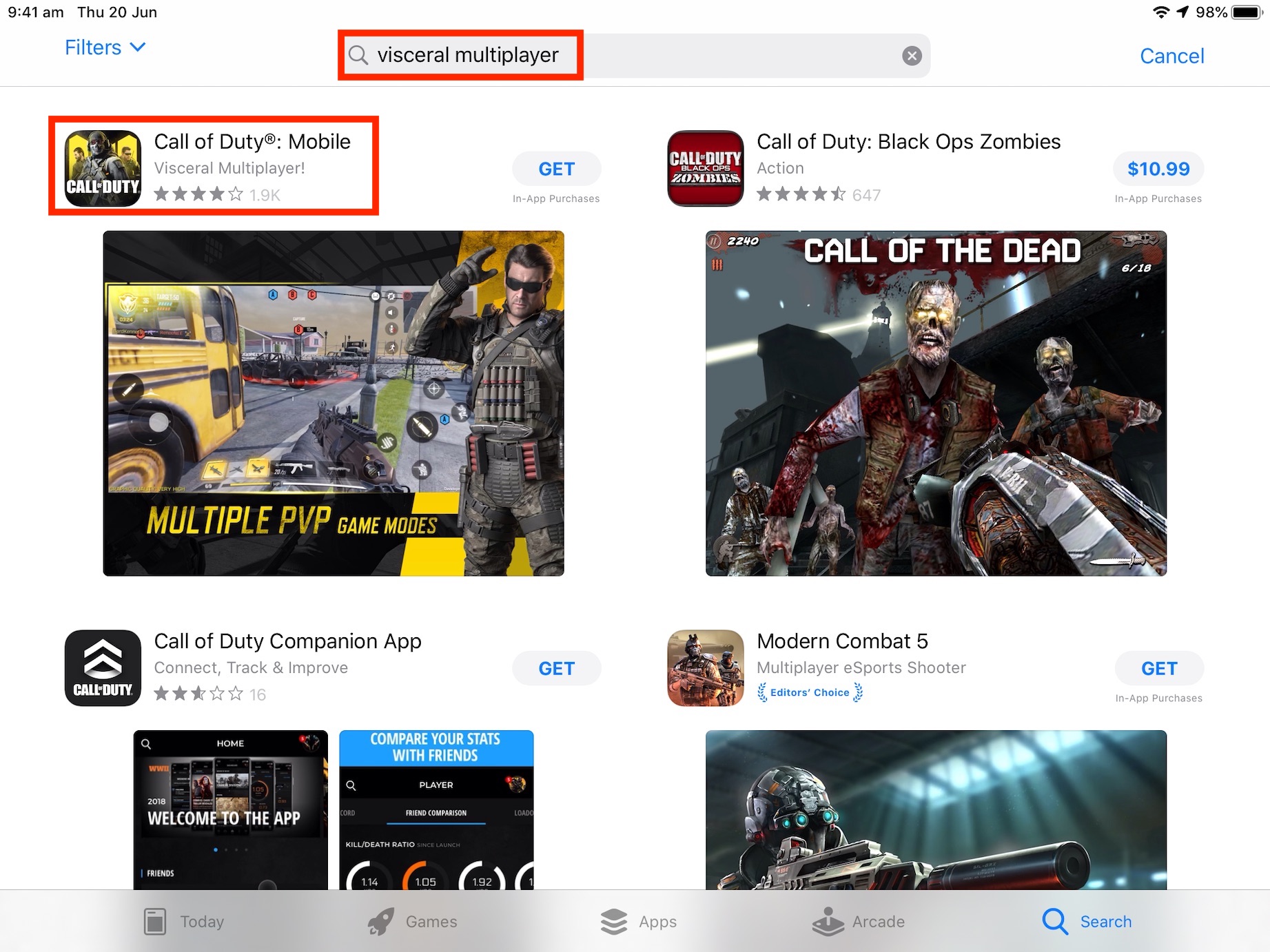Open the Welcome to the App screenshot
This screenshot has height=952, width=1270.
(231, 809)
